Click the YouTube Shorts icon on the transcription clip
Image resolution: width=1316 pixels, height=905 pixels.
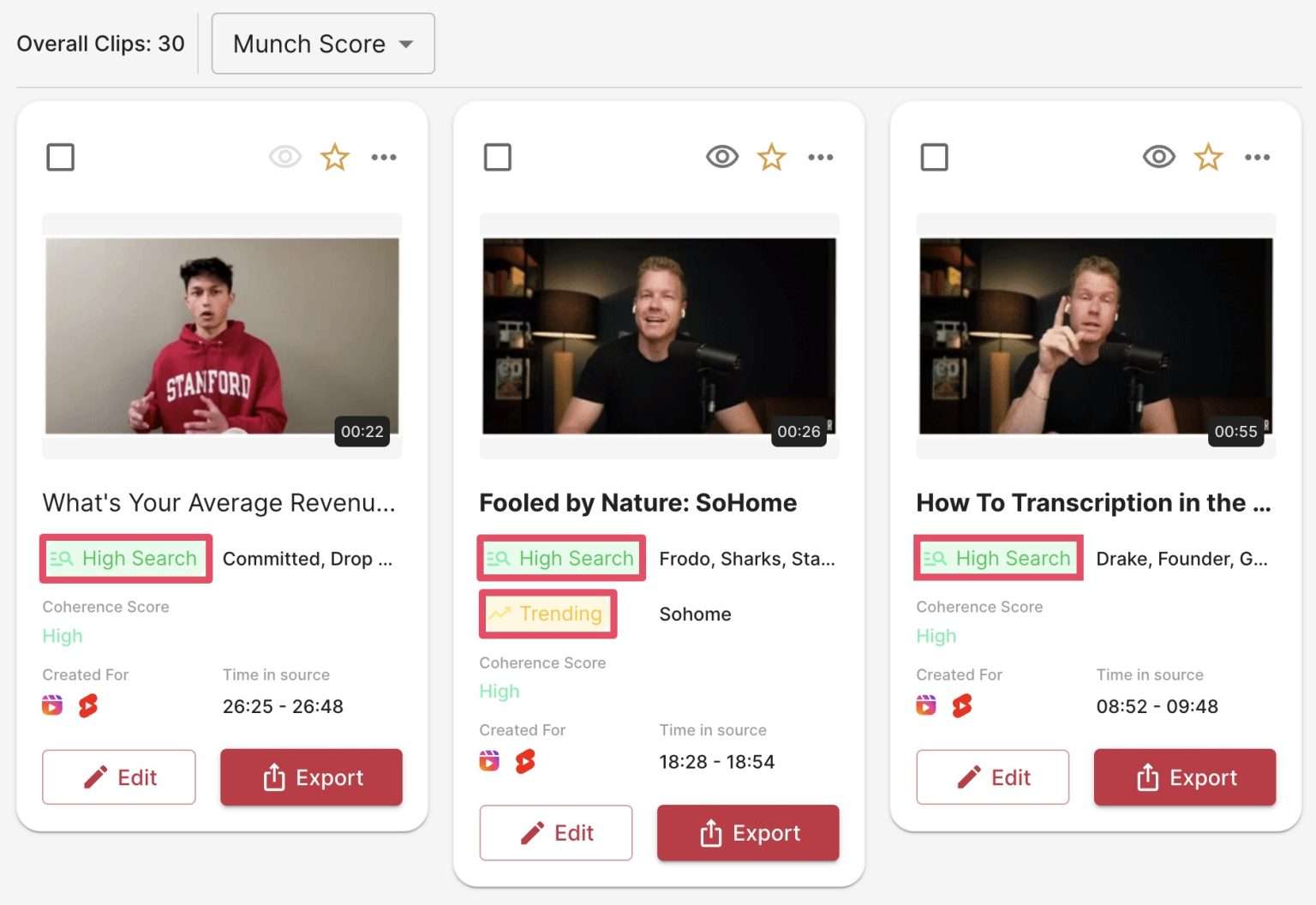(961, 706)
